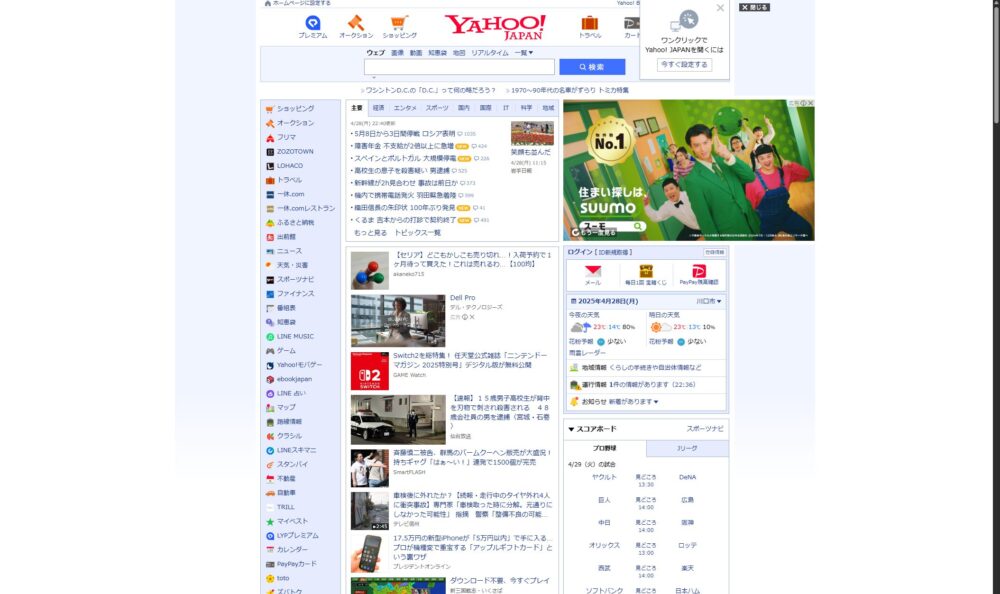Click the page vertical scrollbar
This screenshot has height=594, width=1000.
[996, 64]
